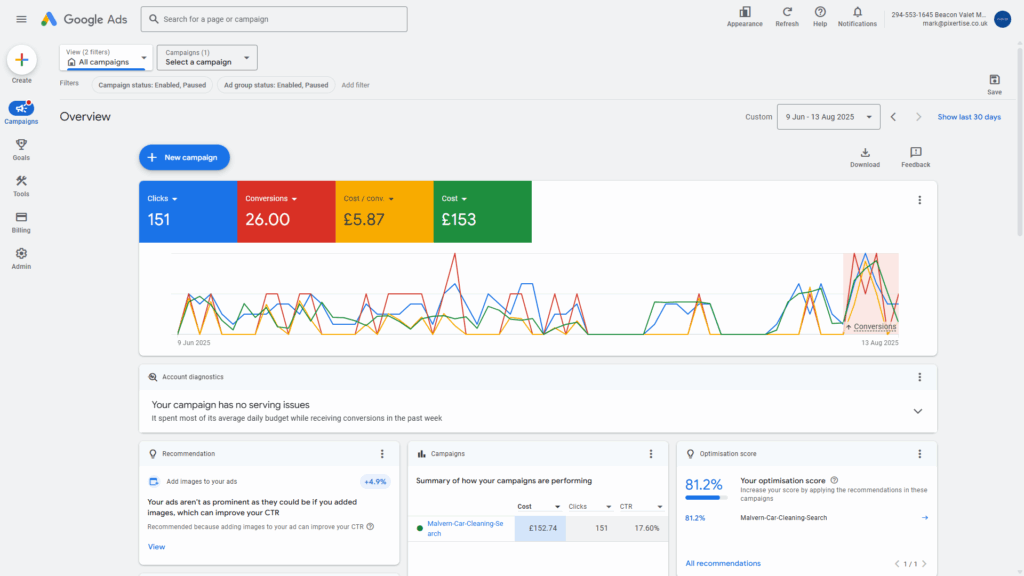The height and width of the screenshot is (576, 1024).
Task: Click the Campaign status filter chip
Action: click(152, 85)
